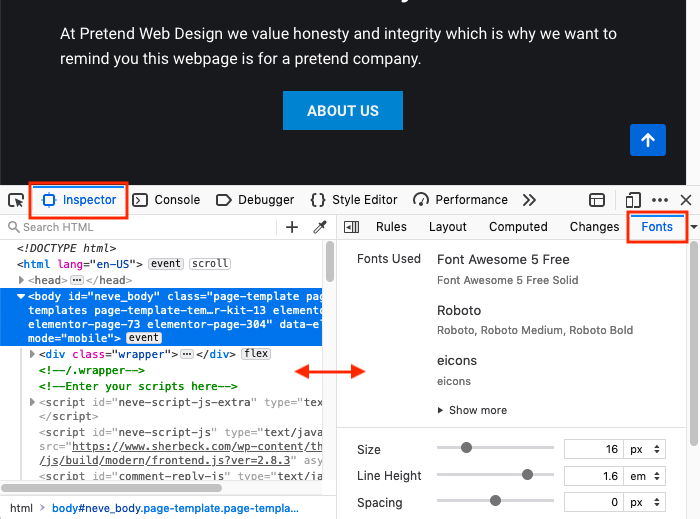Open the Inspector tab
Screen dimensions: 700x519
pos(79,200)
